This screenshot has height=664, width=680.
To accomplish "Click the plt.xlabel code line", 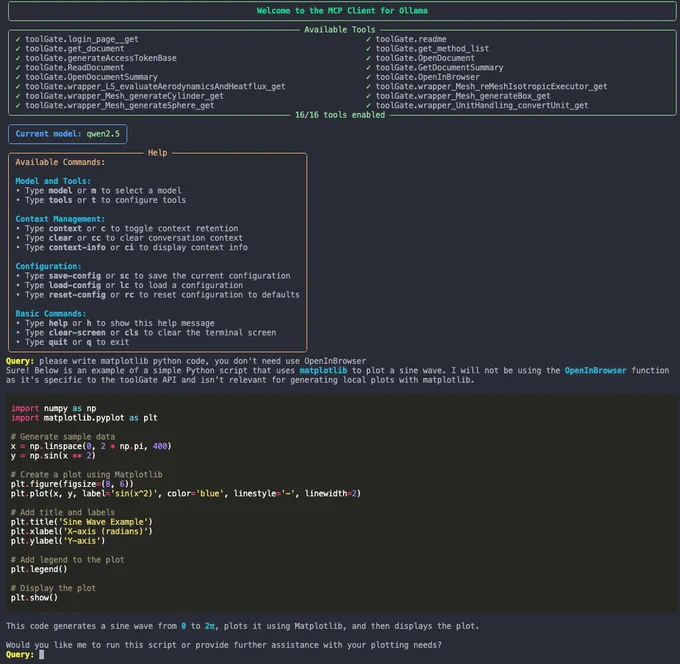I will (82, 532).
